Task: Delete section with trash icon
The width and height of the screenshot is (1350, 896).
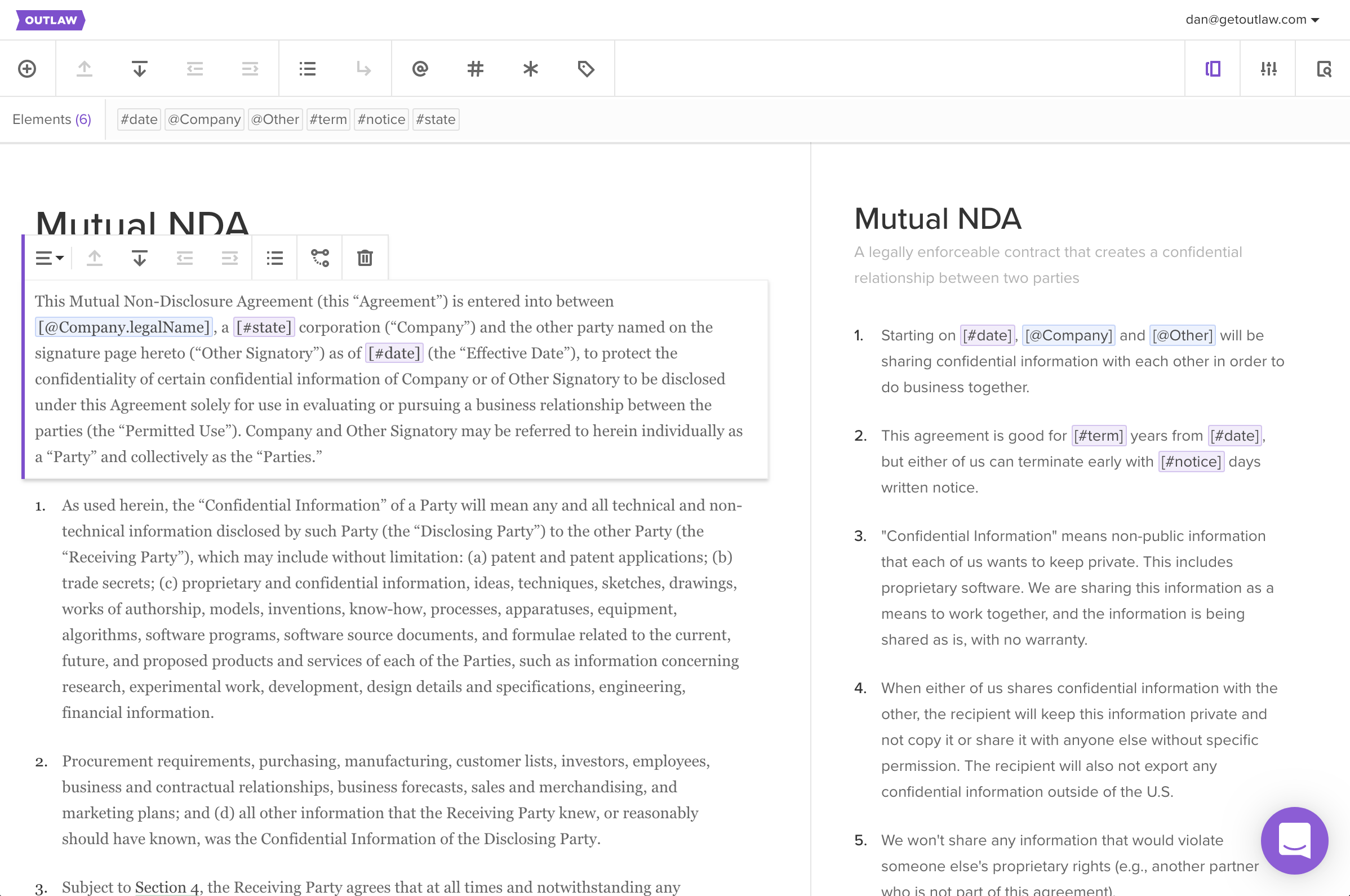Action: pyautogui.click(x=365, y=258)
